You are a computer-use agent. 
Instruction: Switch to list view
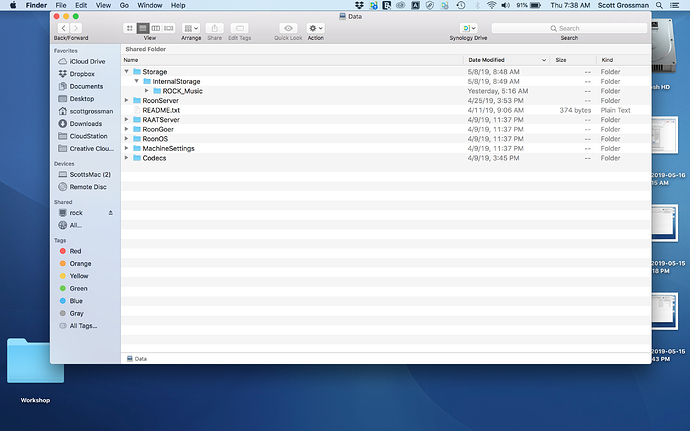[x=143, y=28]
